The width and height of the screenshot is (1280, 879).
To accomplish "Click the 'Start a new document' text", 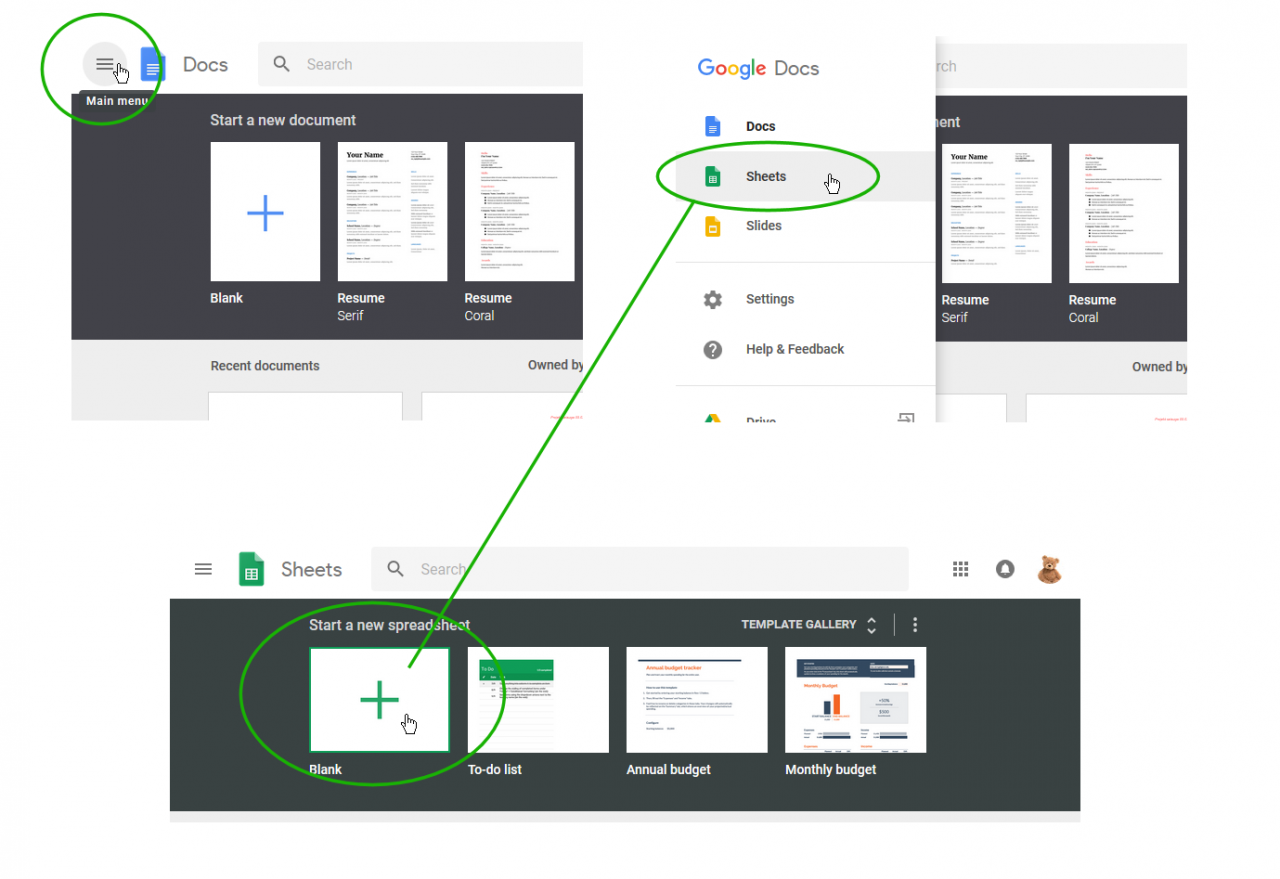I will click(283, 120).
